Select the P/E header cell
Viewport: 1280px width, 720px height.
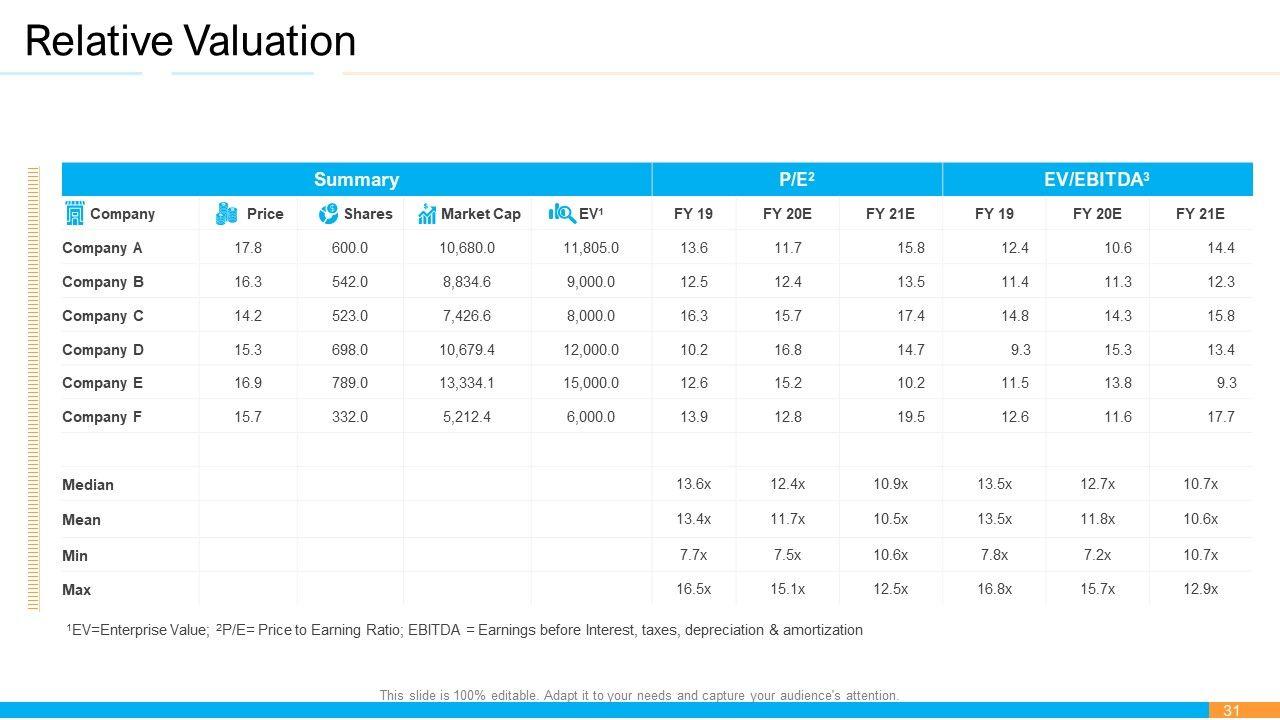(x=797, y=180)
